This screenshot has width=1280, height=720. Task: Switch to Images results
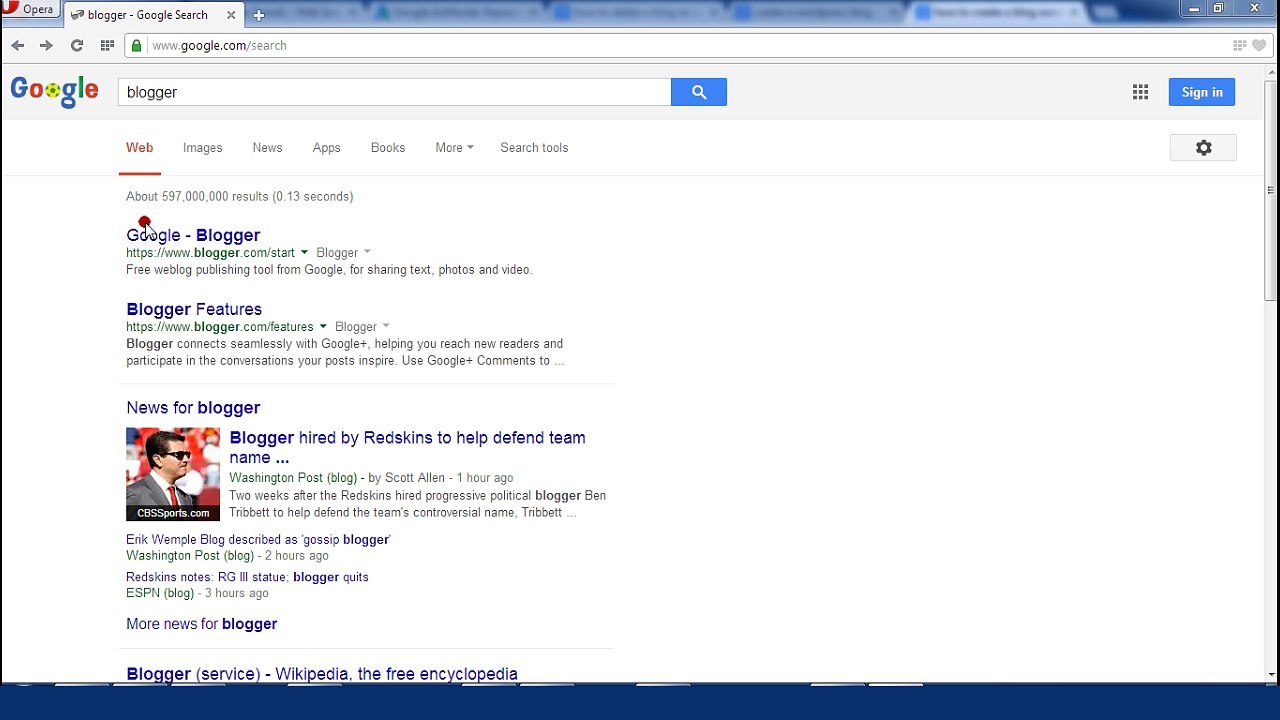coord(202,148)
